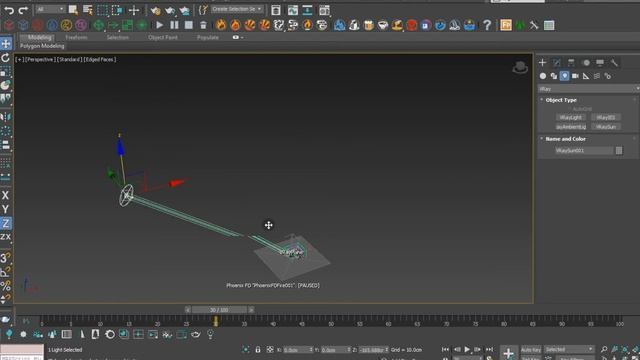Select the Space Warps category in the Create panel
This screenshot has height=360, width=640.
click(x=597, y=76)
